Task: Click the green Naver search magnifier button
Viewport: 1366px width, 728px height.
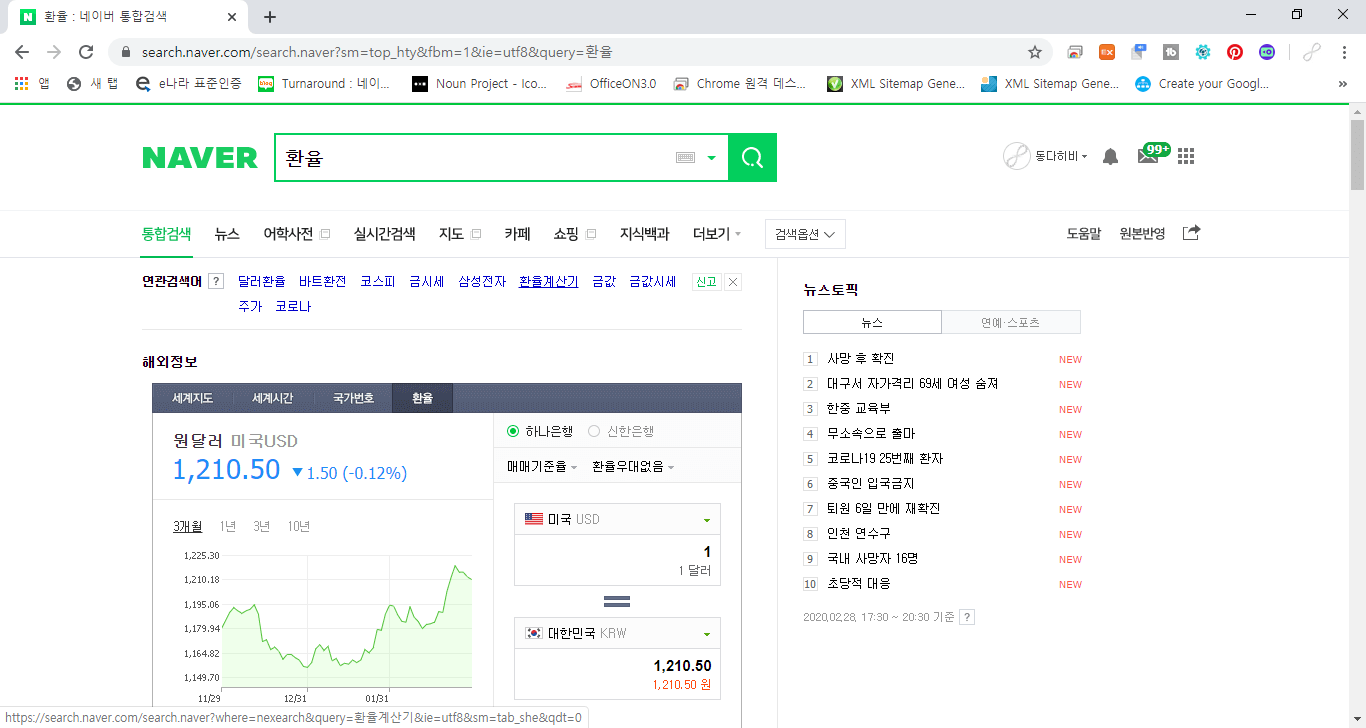Action: pyautogui.click(x=752, y=158)
